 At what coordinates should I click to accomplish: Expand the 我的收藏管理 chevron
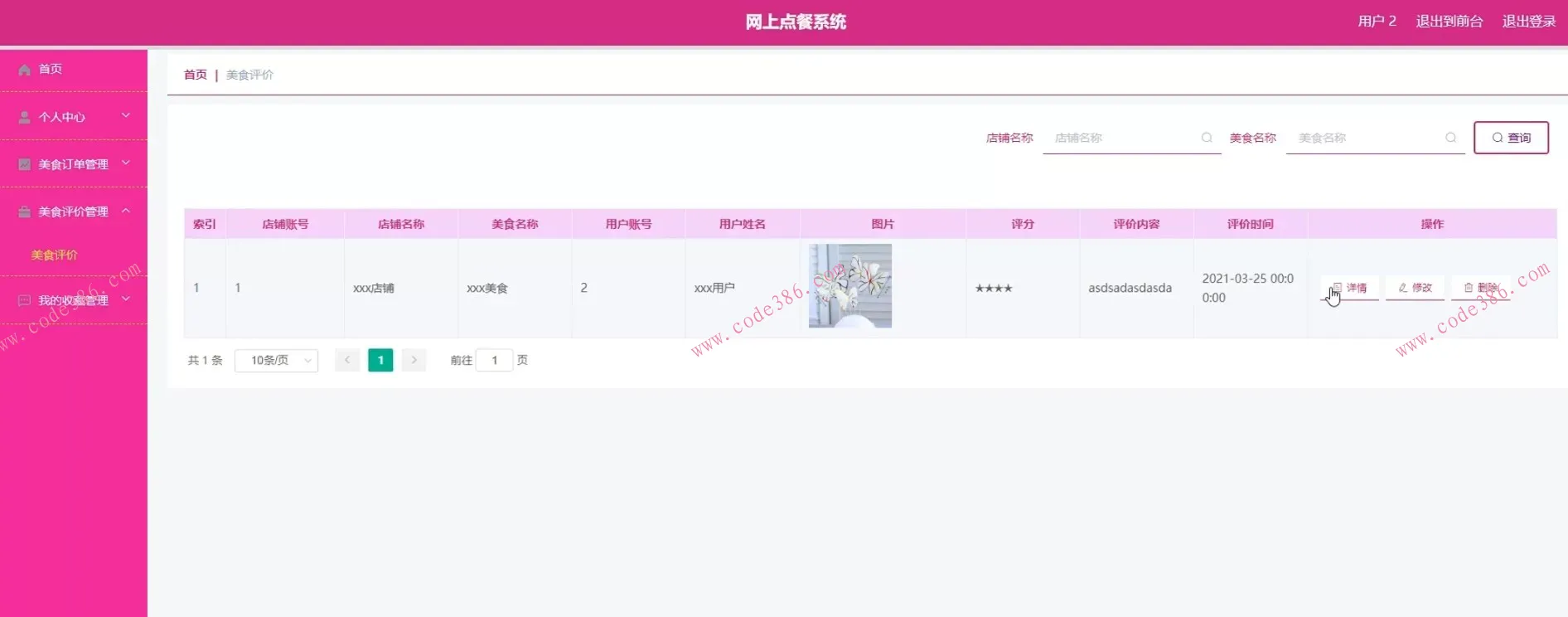click(126, 299)
